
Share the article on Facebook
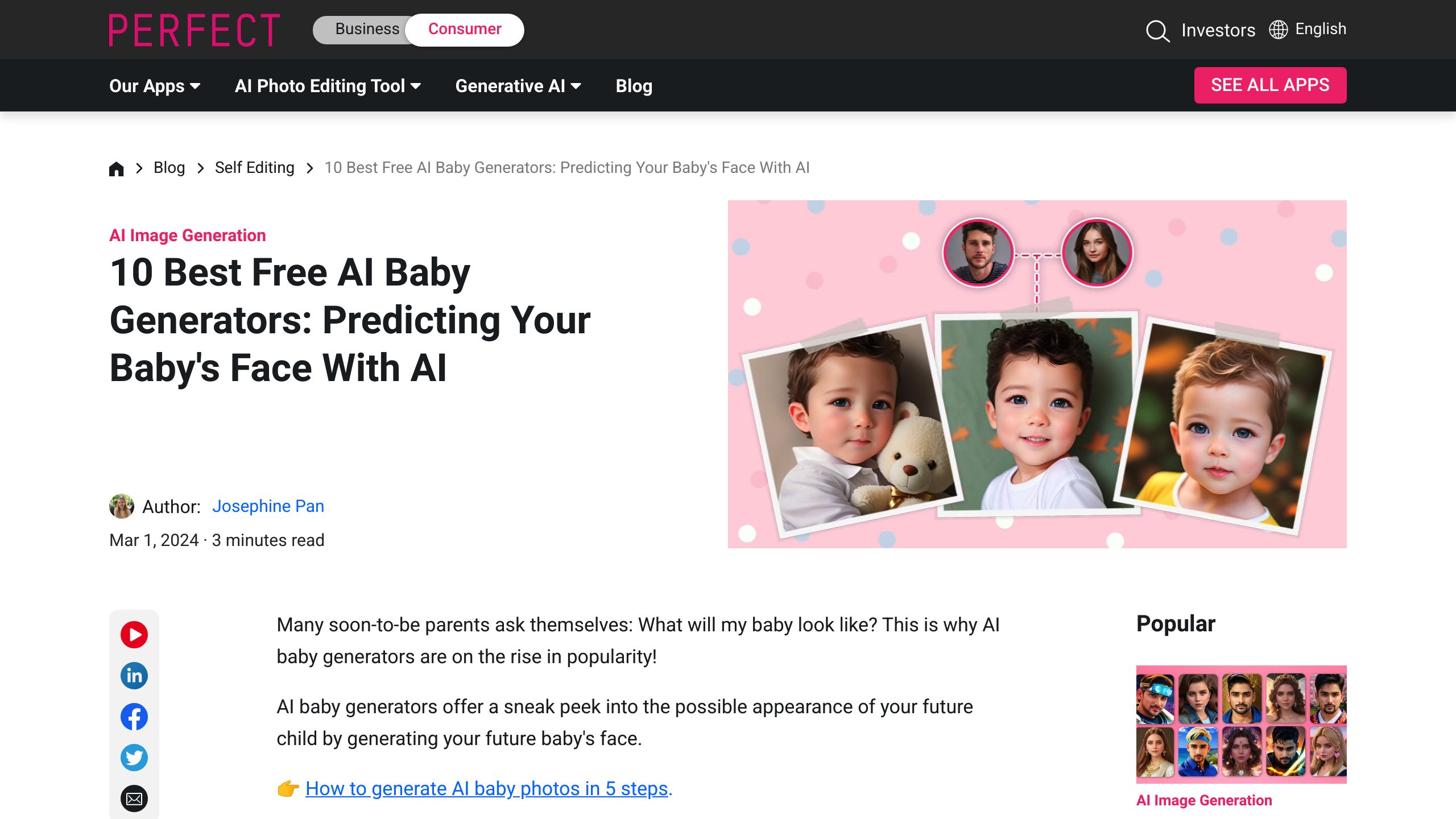[134, 717]
